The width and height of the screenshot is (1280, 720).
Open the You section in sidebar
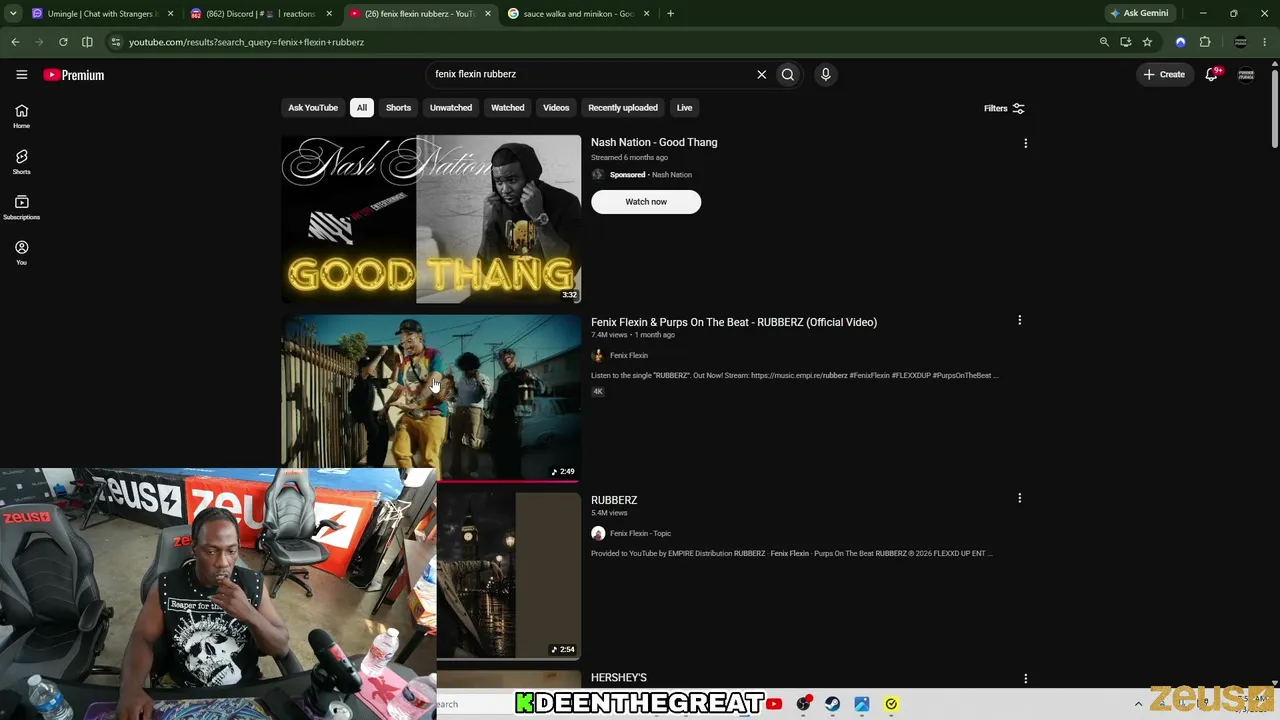[x=21, y=253]
